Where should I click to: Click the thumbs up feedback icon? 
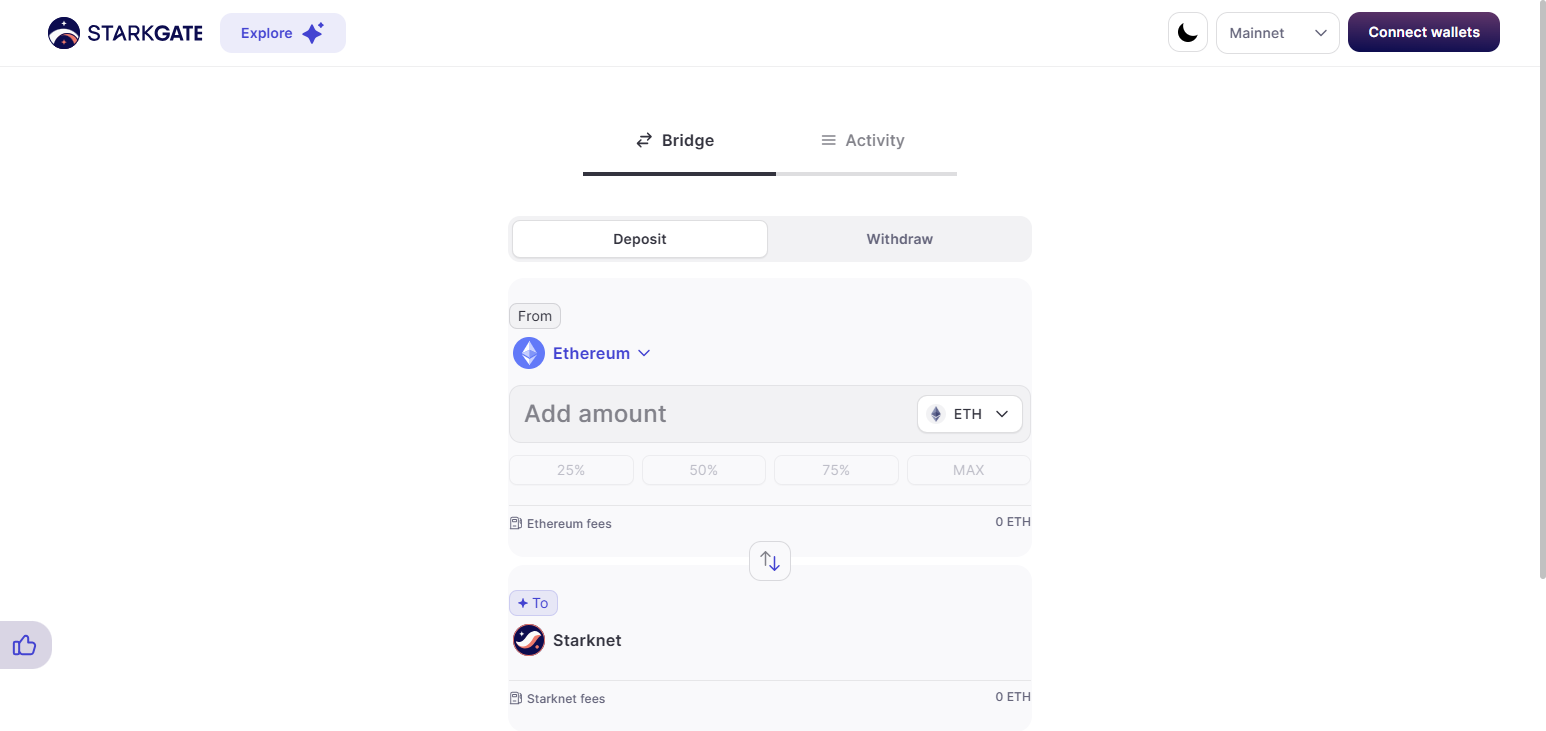pos(24,645)
